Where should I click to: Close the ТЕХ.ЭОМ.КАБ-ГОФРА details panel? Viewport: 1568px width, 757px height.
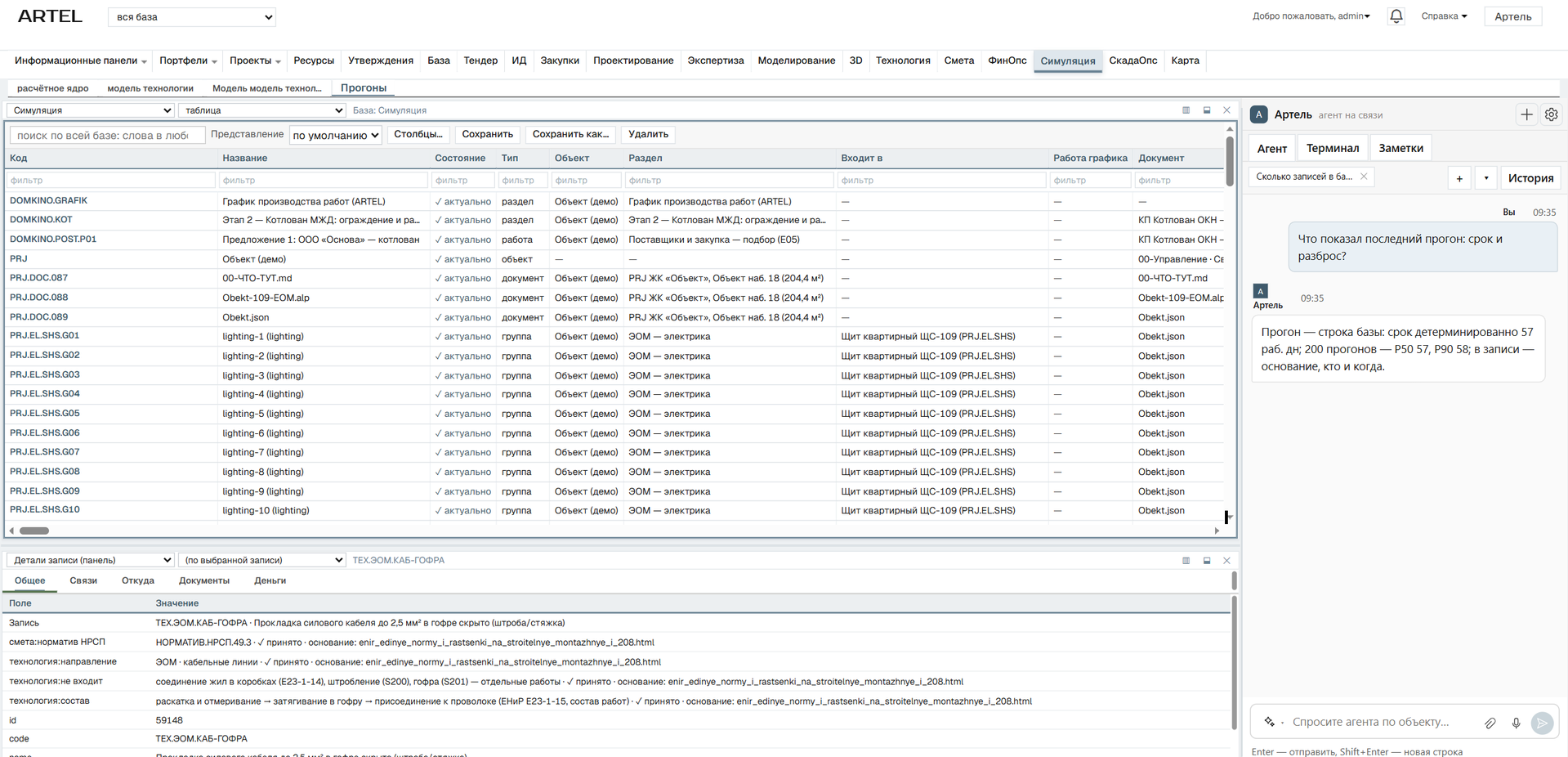[x=1226, y=561]
